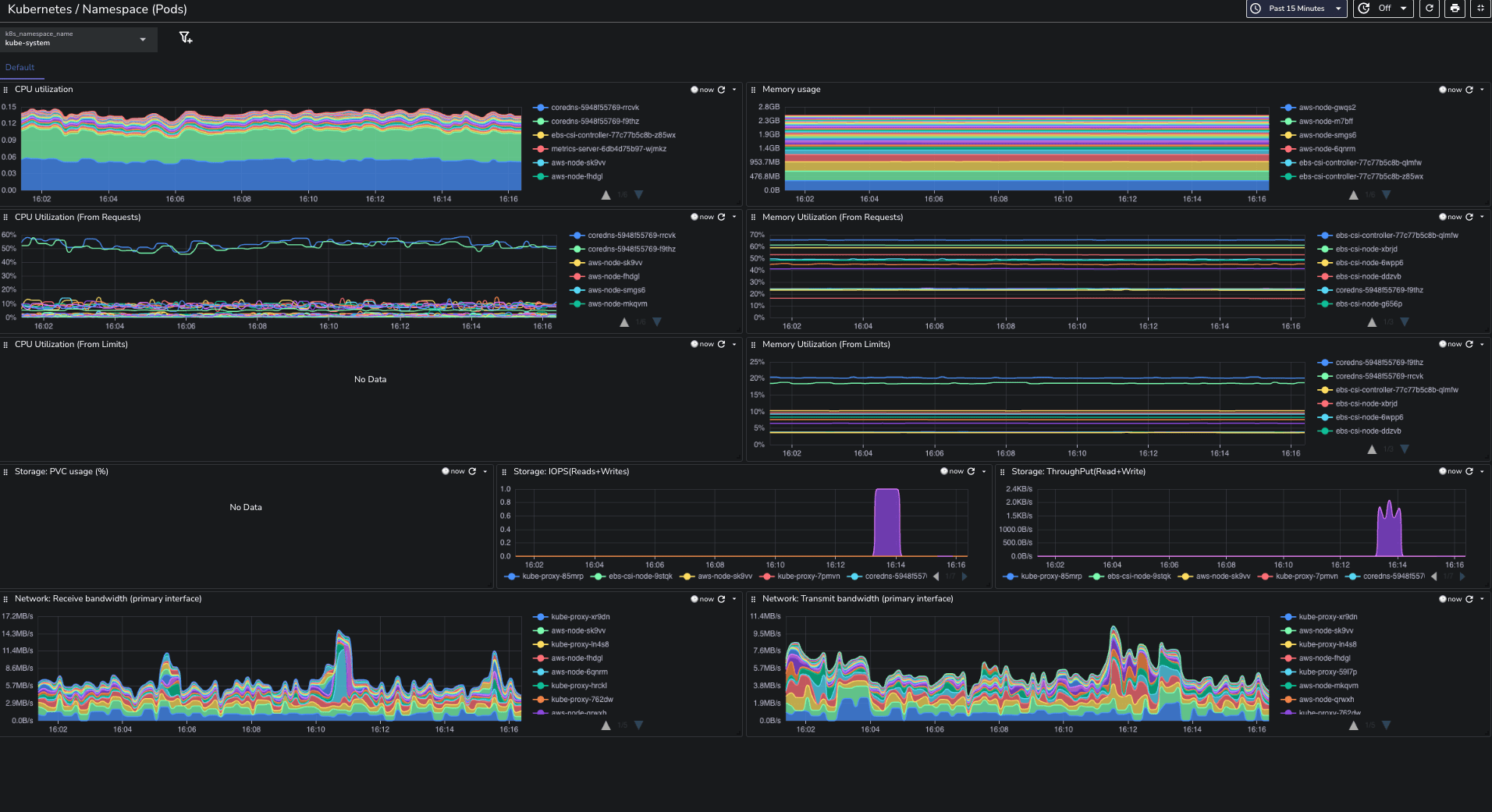The width and height of the screenshot is (1492, 812).
Task: Click the clock icon in the time range picker
Action: click(x=1256, y=9)
